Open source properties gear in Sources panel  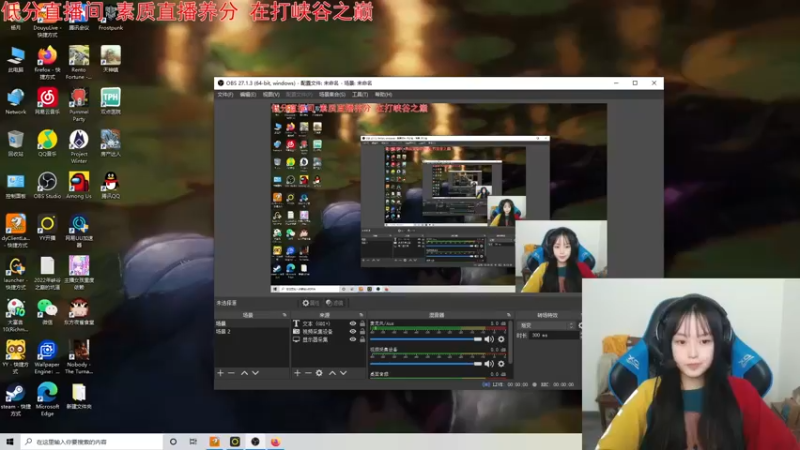[x=319, y=373]
